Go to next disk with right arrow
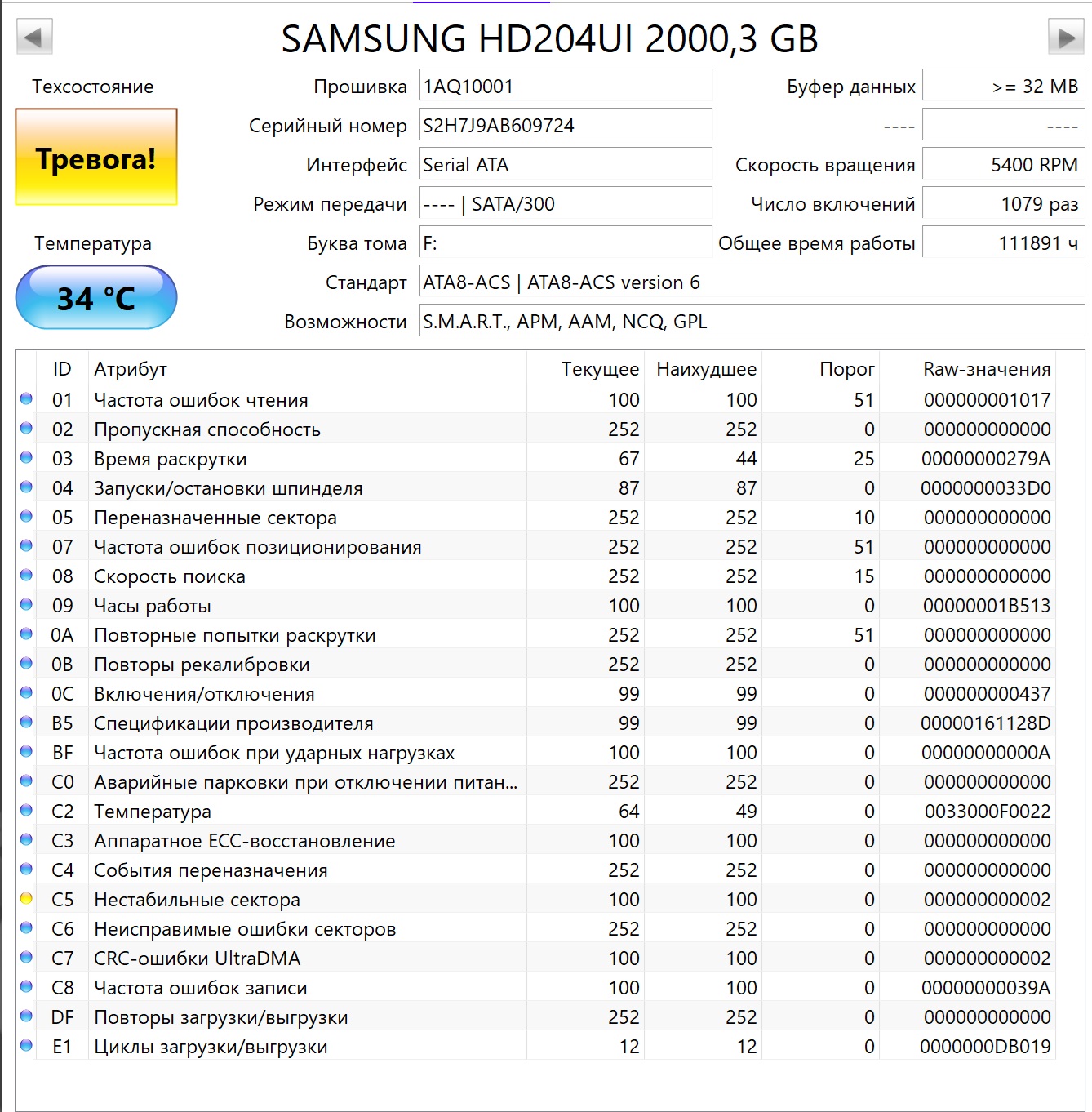 click(x=1066, y=37)
